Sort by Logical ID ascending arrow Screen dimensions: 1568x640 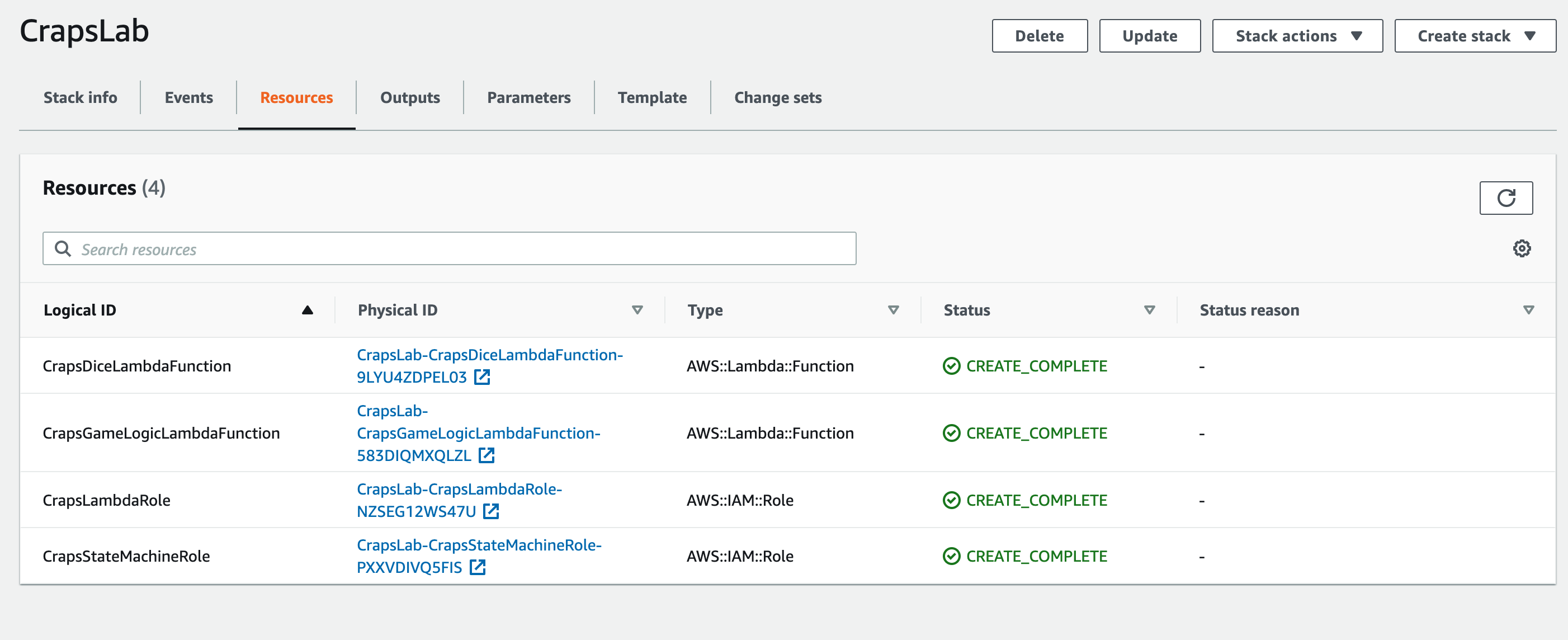(x=308, y=310)
